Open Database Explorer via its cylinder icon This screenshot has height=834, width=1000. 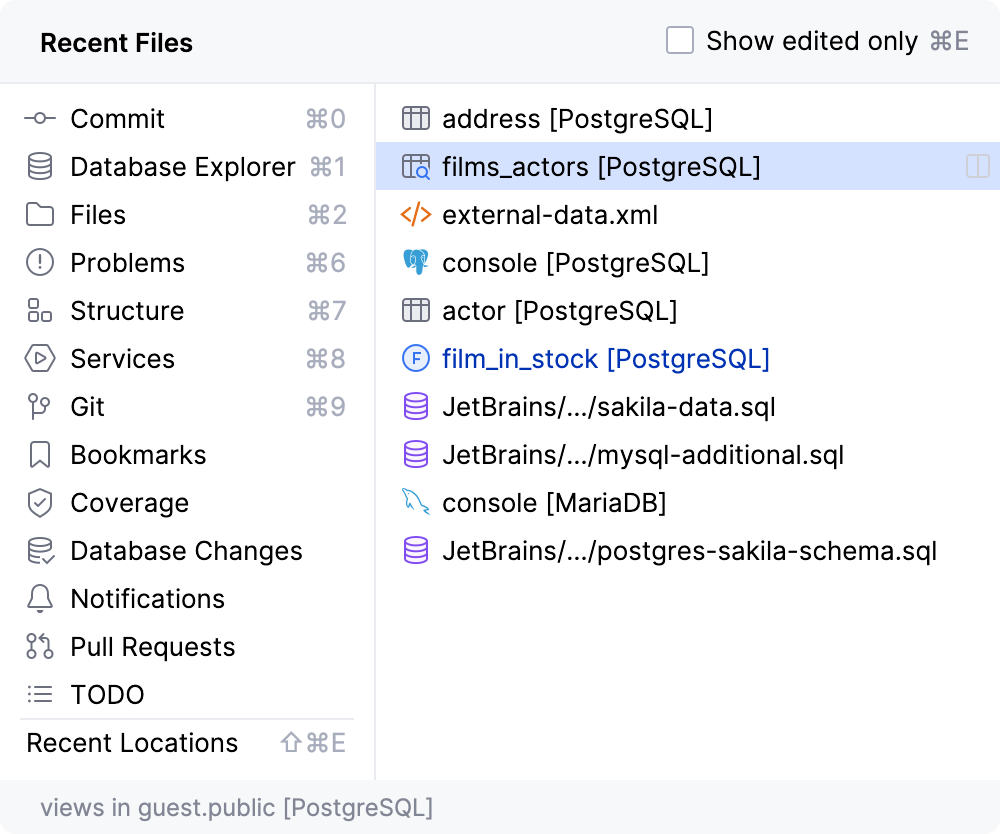(x=40, y=167)
